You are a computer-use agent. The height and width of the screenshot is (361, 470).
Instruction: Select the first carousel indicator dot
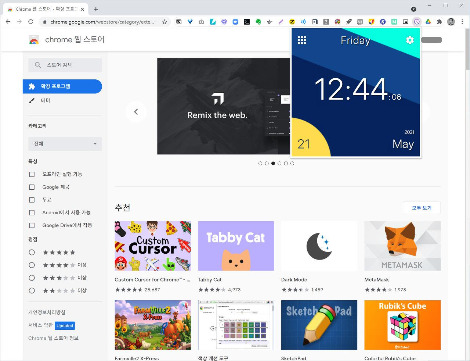(x=260, y=163)
